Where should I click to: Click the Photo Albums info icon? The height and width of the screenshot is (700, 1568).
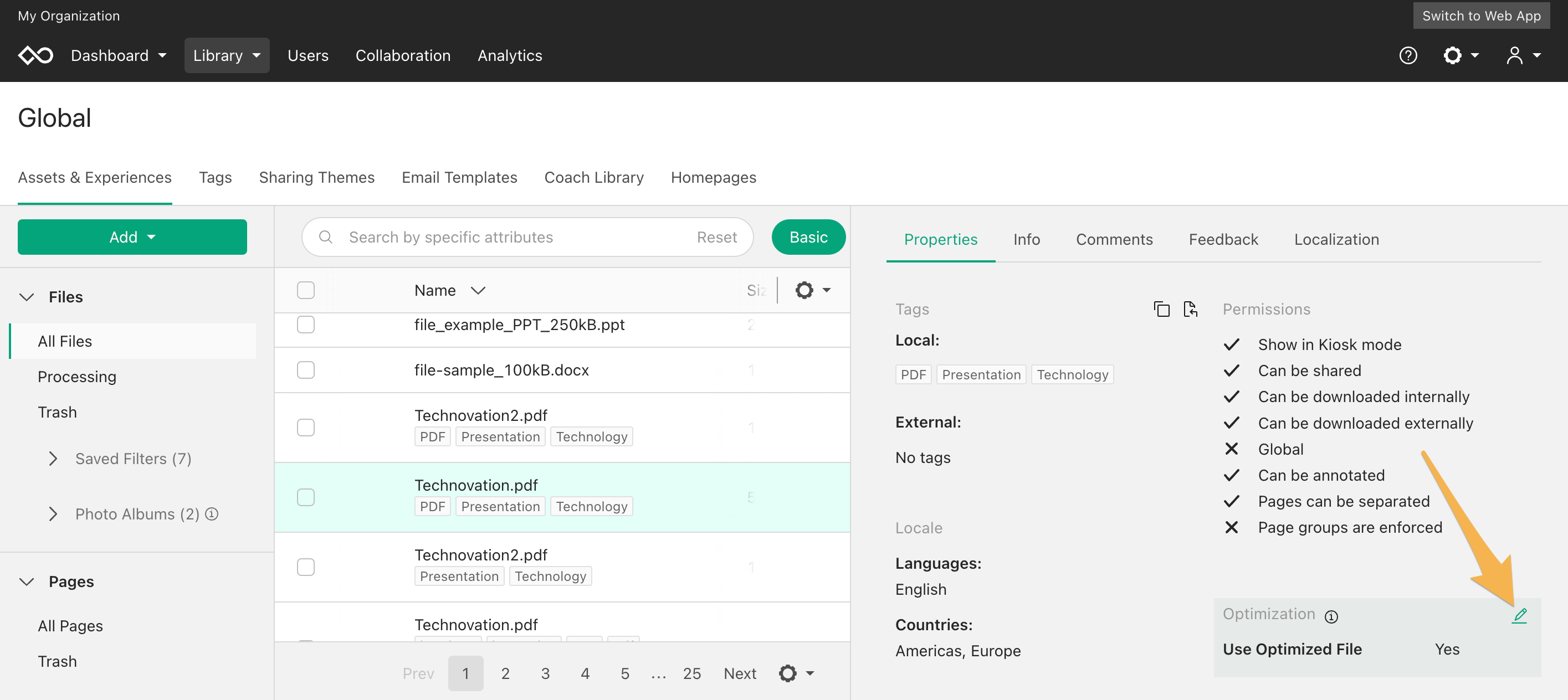click(x=212, y=514)
